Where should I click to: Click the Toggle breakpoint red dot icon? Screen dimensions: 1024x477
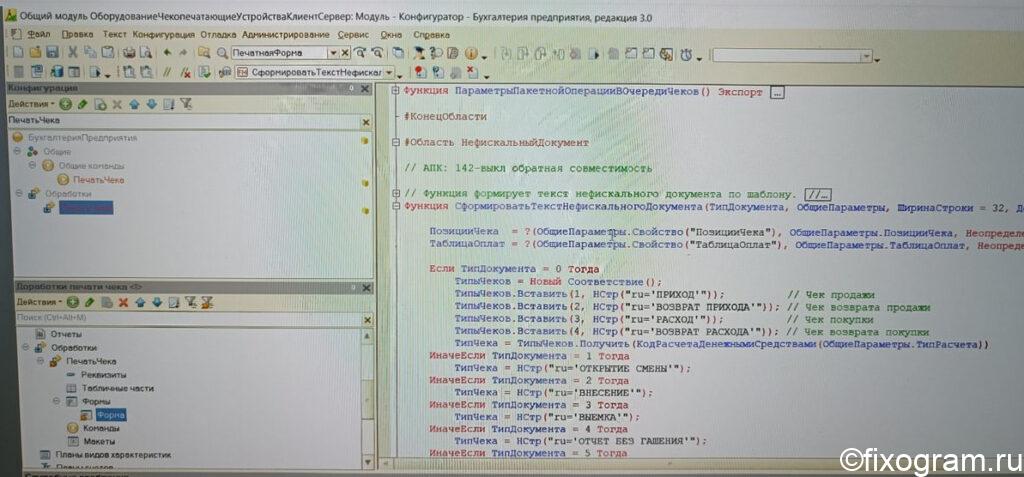(420, 73)
